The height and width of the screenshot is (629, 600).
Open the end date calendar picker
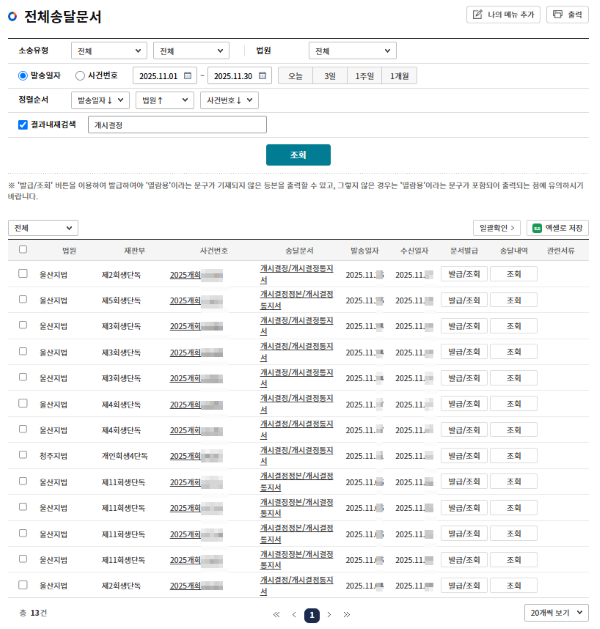point(263,75)
